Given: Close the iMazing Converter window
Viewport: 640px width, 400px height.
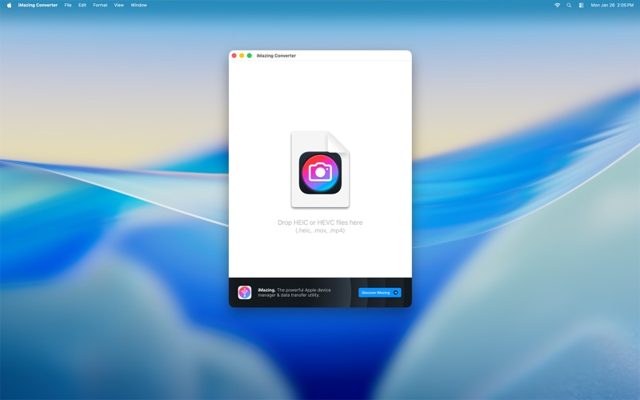Looking at the screenshot, I should (x=234, y=56).
